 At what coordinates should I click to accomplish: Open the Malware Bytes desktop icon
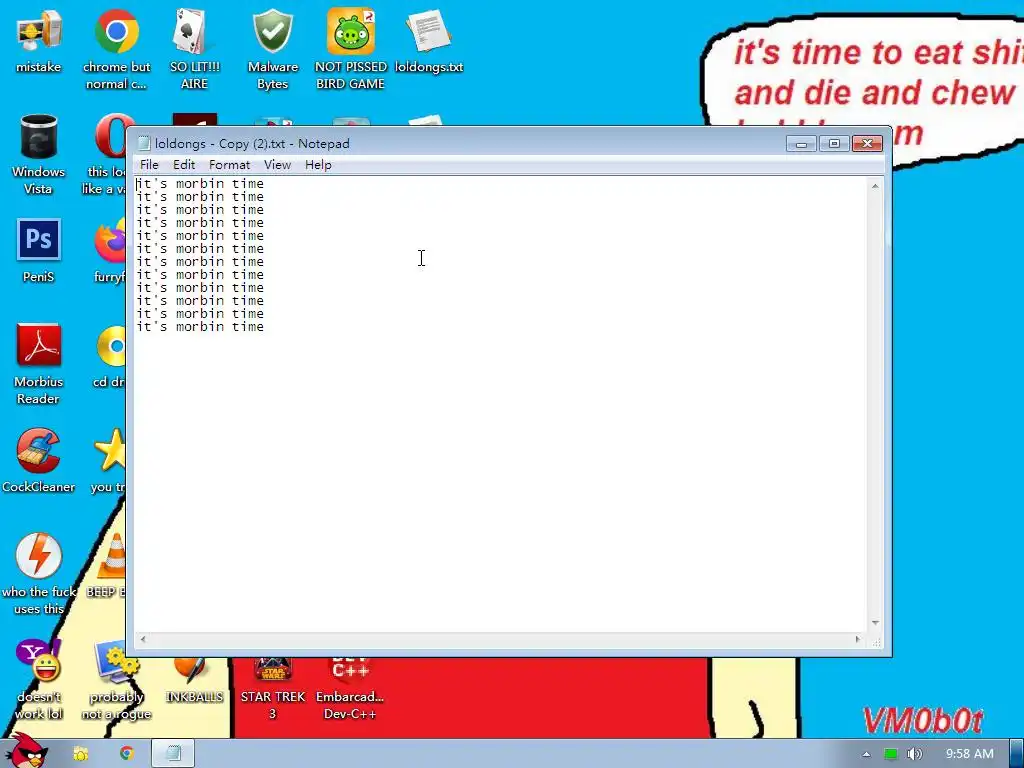pos(272,49)
